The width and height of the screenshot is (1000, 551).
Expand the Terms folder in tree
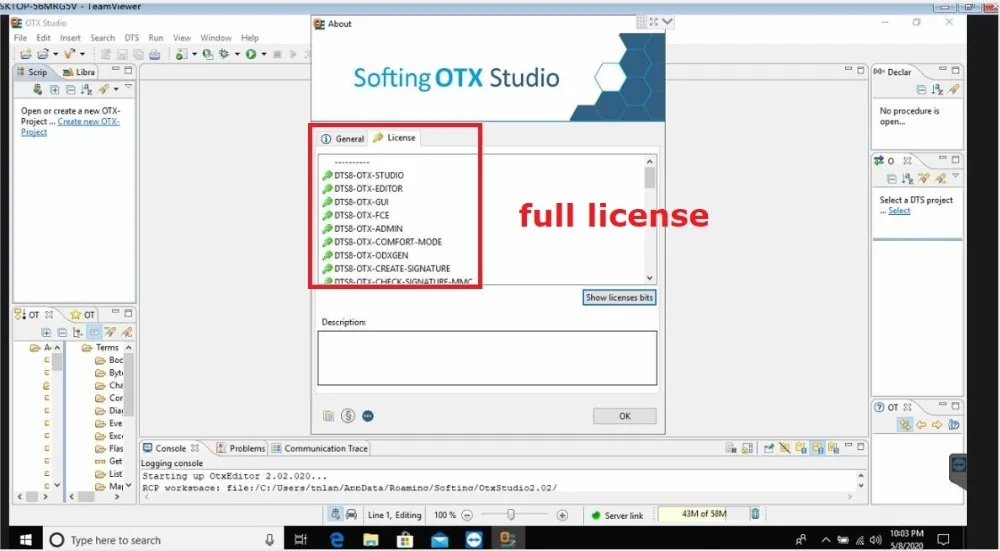tap(101, 348)
